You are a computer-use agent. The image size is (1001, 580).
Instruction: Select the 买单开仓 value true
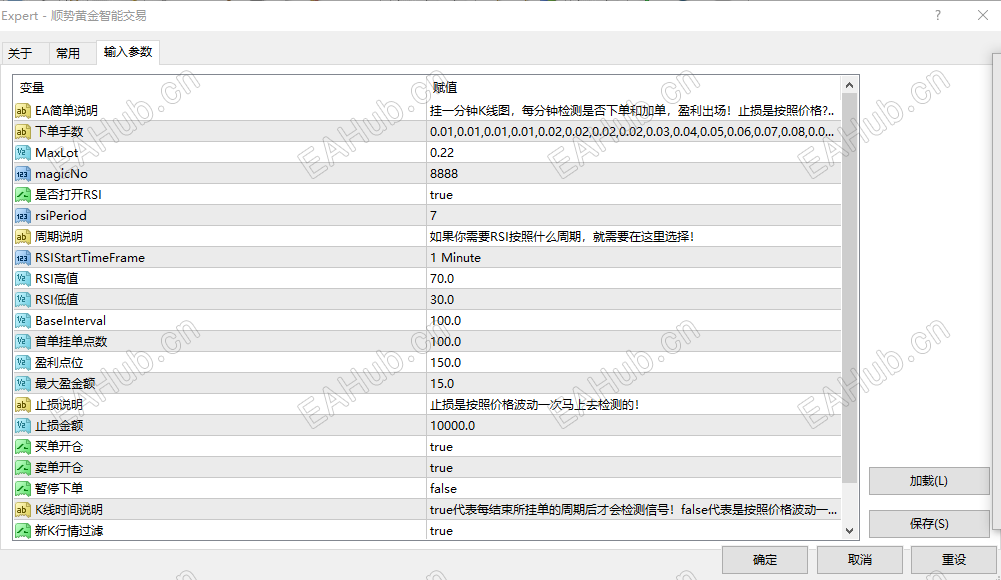pos(441,447)
